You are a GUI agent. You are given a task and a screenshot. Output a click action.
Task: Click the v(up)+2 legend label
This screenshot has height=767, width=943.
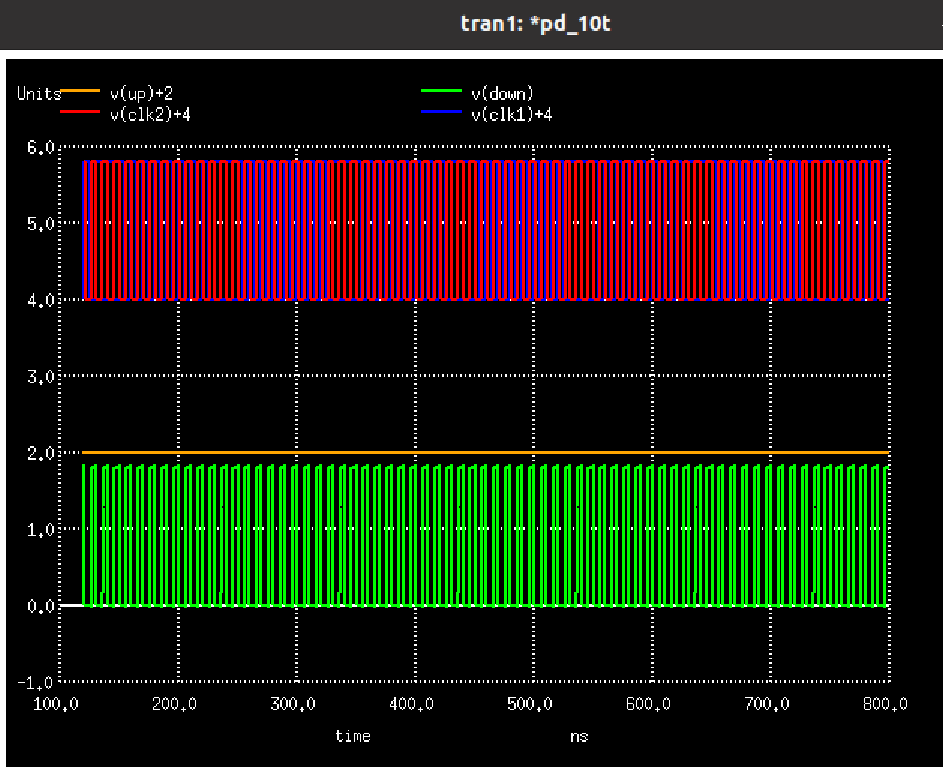click(141, 94)
